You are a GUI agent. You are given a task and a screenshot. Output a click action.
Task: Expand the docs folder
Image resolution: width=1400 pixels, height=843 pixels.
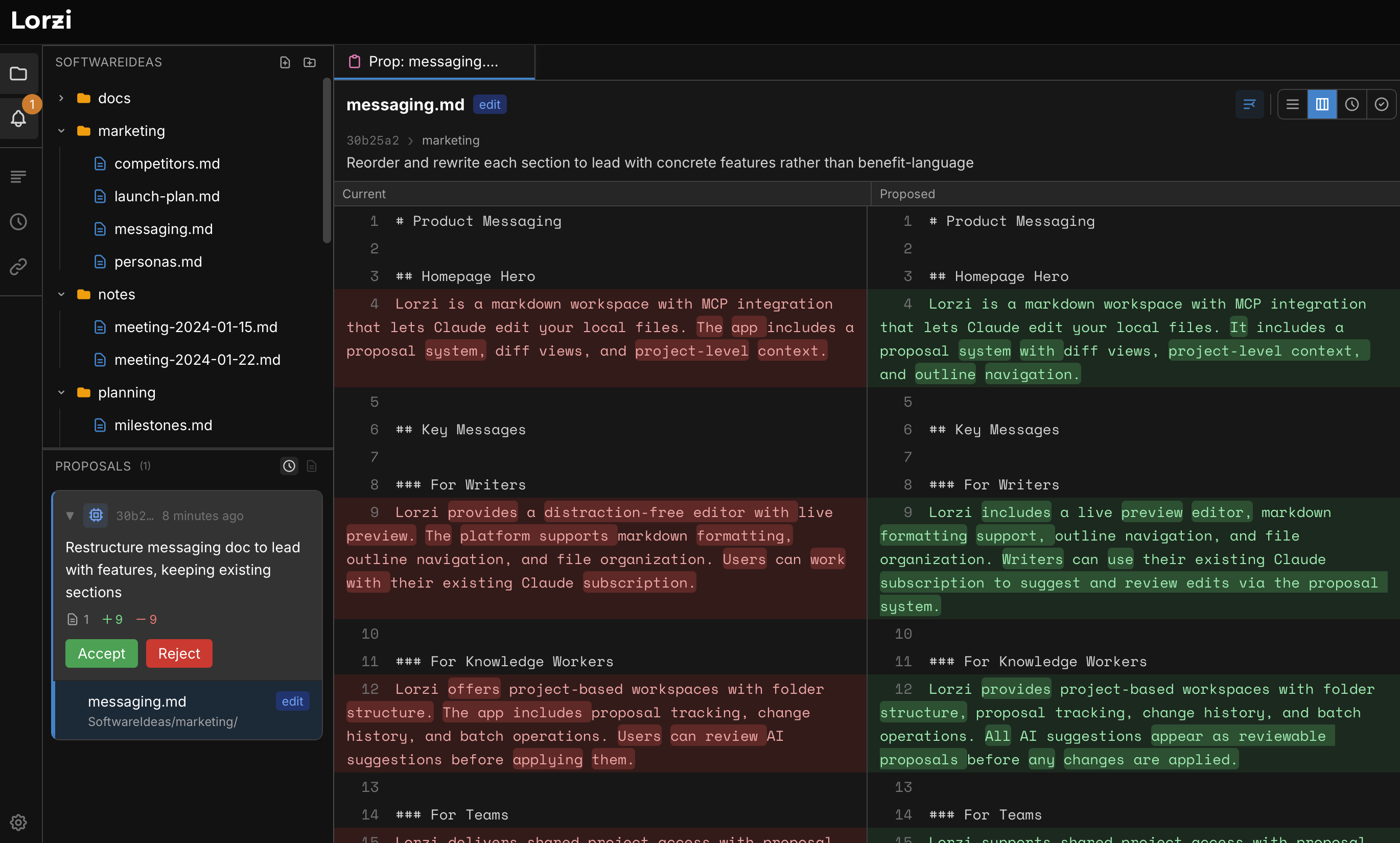[x=61, y=98]
